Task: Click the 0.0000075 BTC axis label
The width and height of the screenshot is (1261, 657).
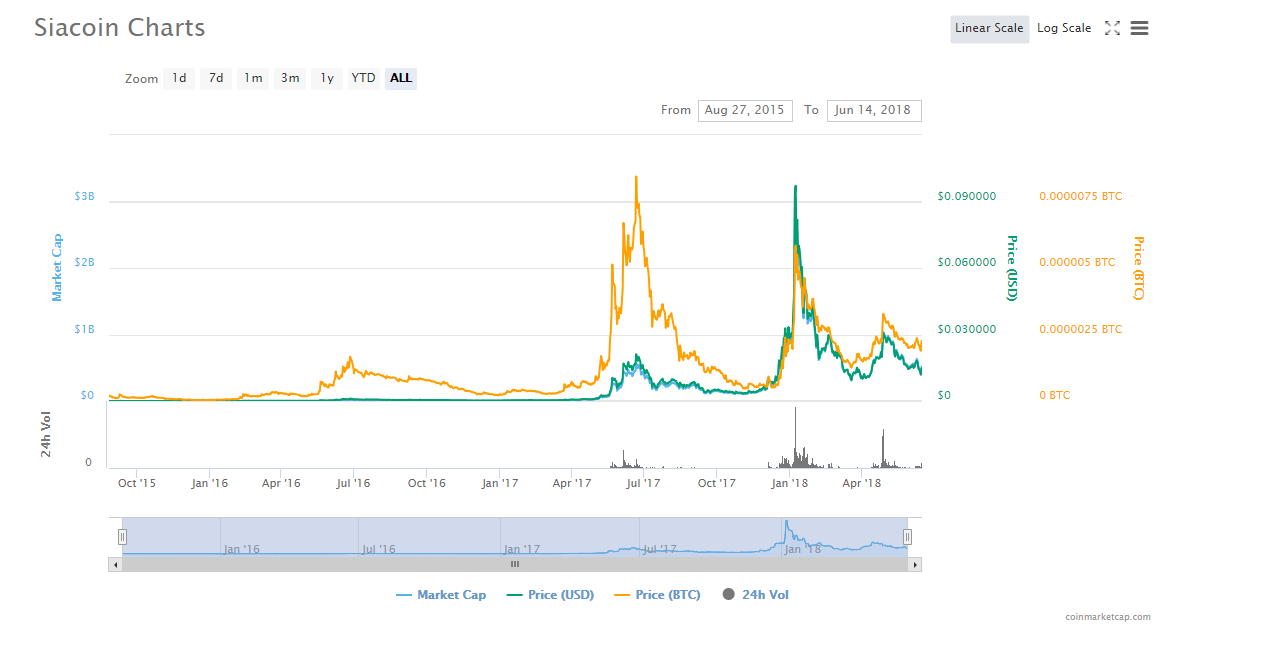Action: (x=1081, y=197)
